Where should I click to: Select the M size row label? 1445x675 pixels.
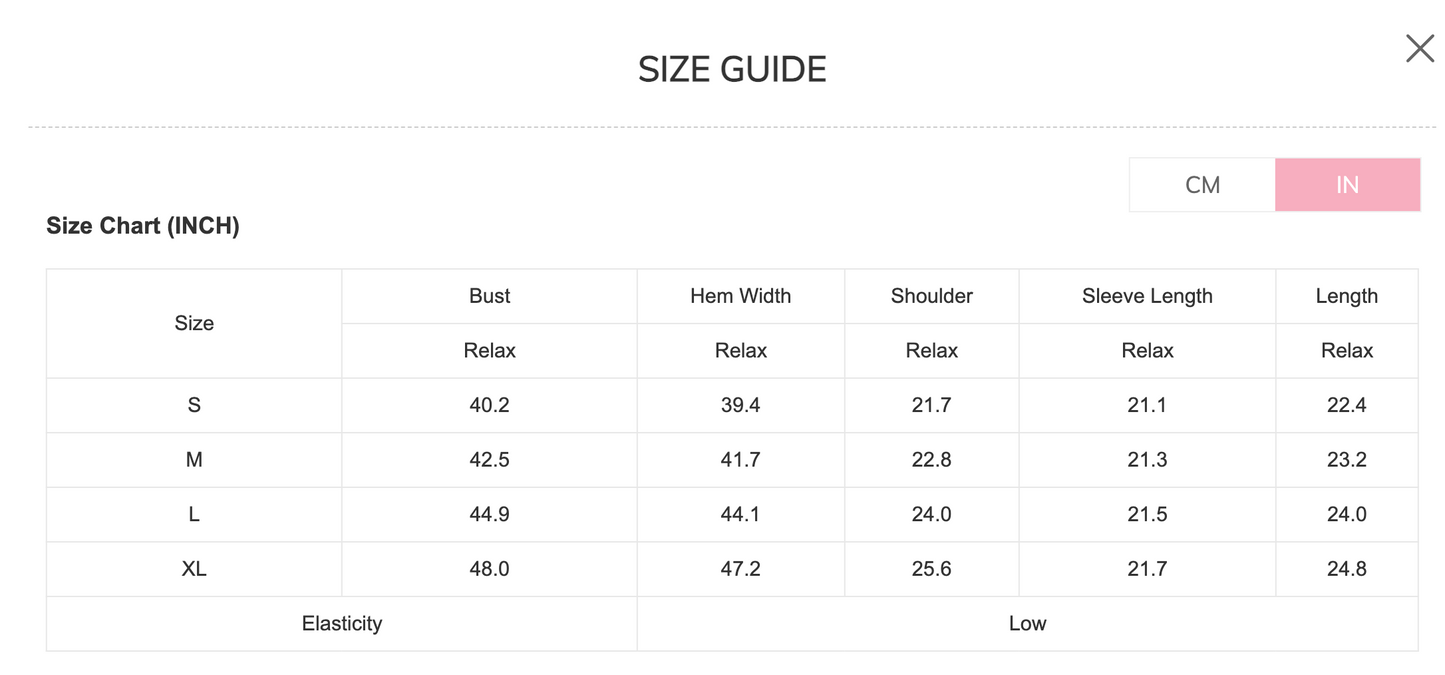[194, 460]
